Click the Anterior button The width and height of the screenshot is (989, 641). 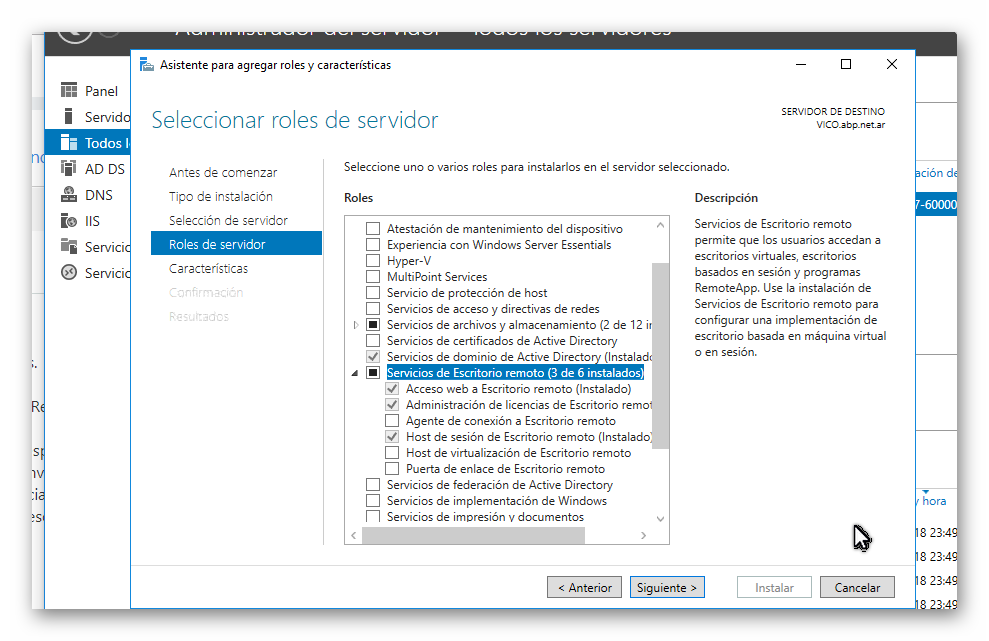coord(585,587)
